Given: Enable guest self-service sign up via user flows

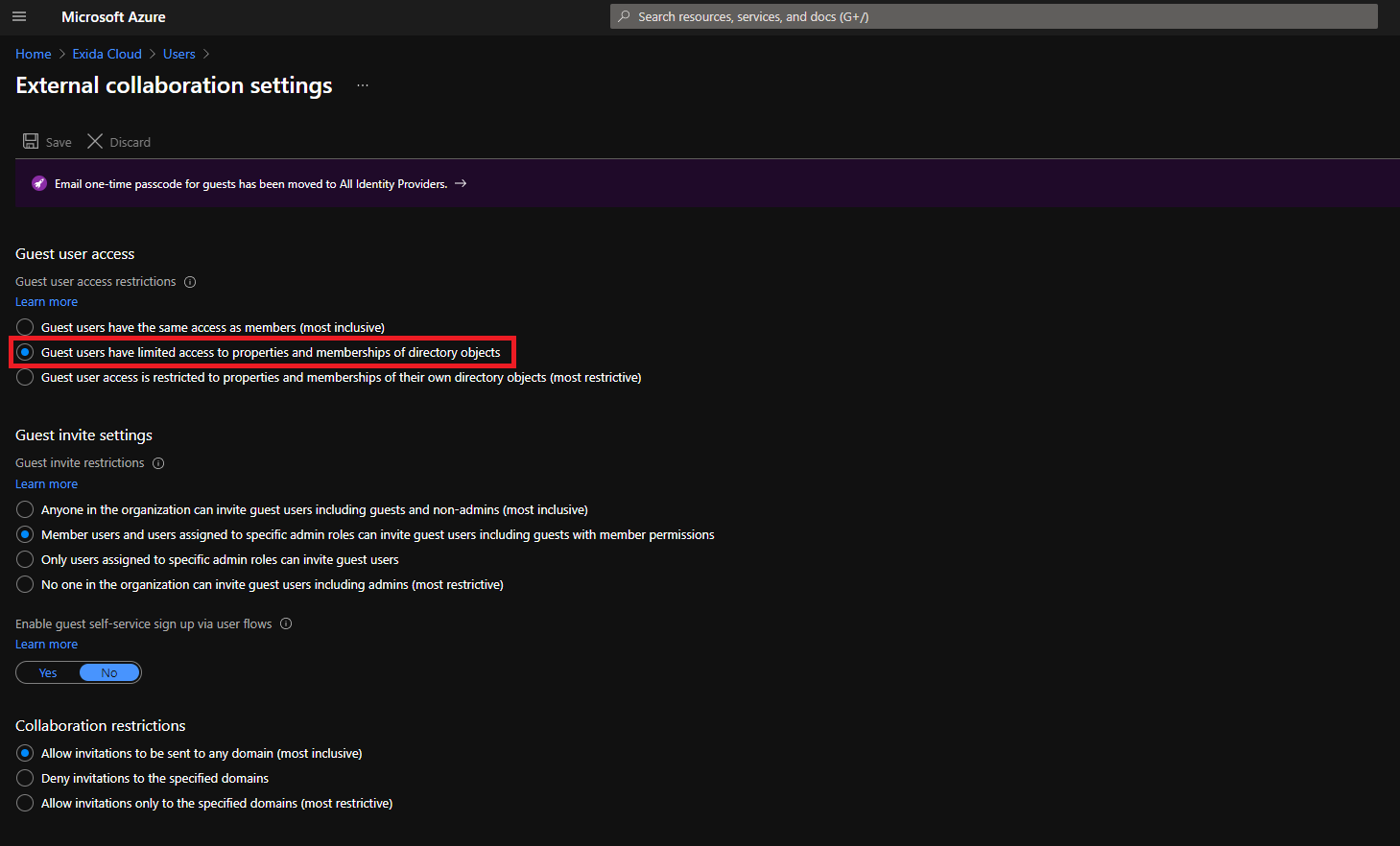Looking at the screenshot, I should pyautogui.click(x=46, y=672).
